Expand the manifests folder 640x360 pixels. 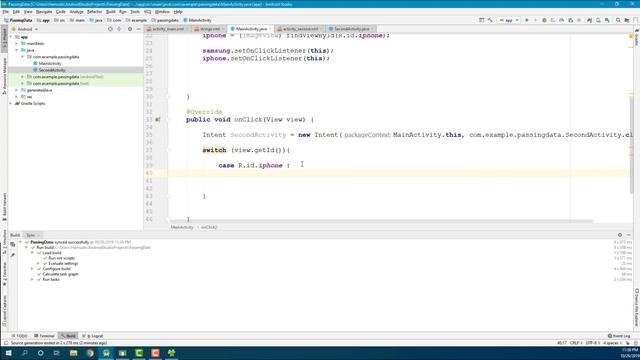[17, 43]
